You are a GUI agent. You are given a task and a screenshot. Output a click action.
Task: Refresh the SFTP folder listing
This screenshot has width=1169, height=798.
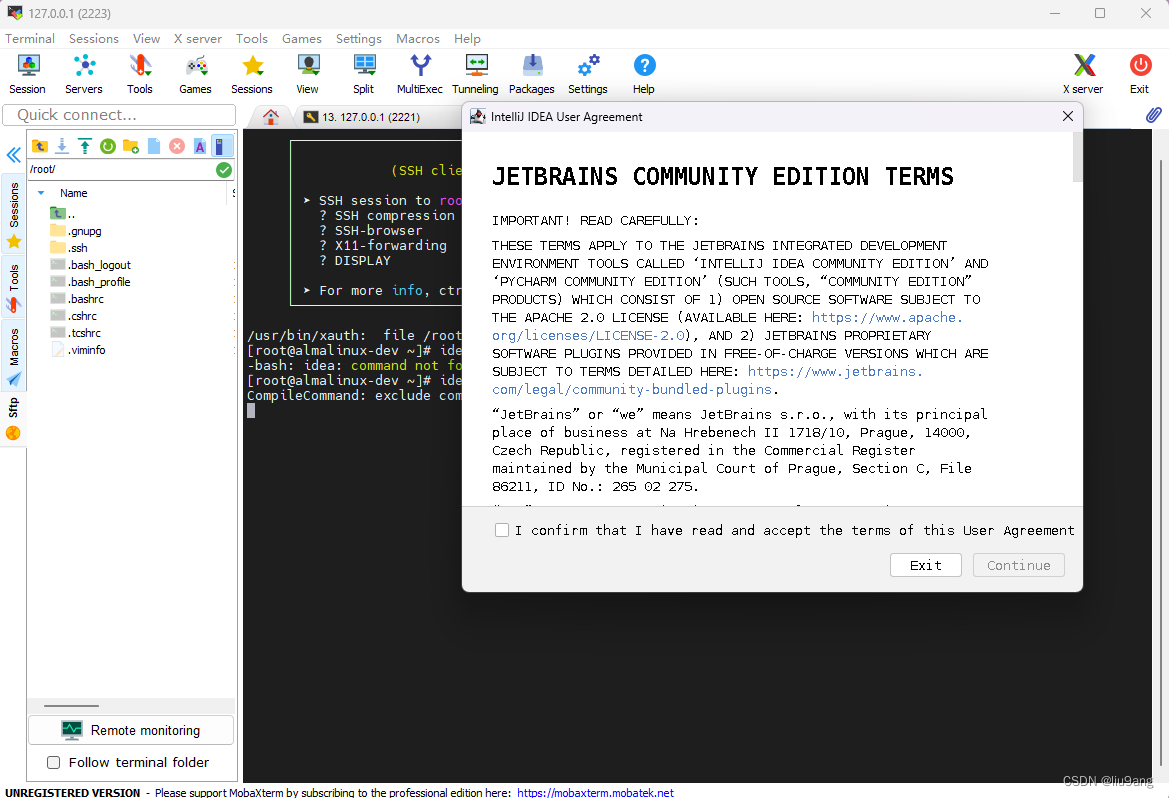(x=108, y=146)
